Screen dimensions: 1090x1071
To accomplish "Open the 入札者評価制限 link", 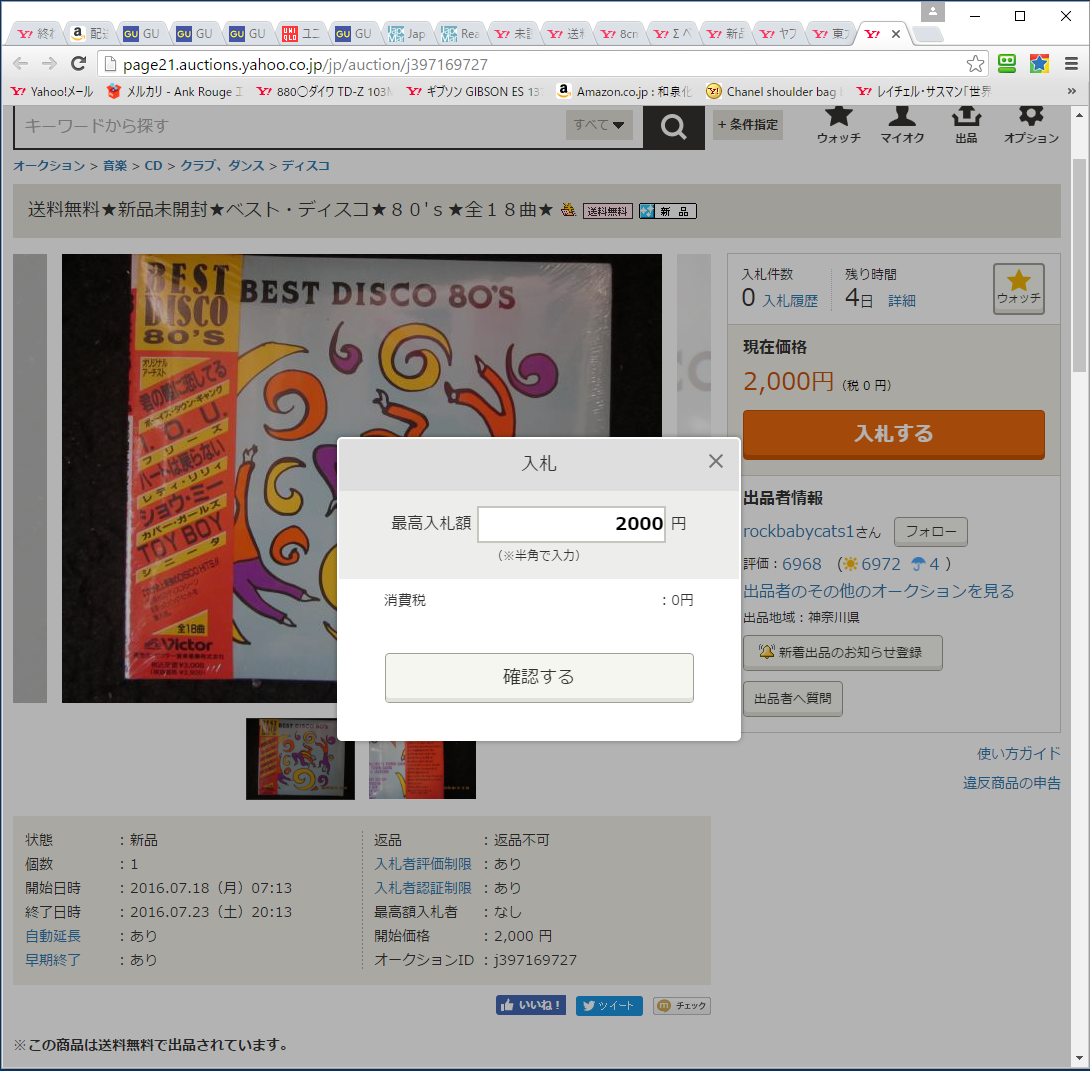I will 423,864.
